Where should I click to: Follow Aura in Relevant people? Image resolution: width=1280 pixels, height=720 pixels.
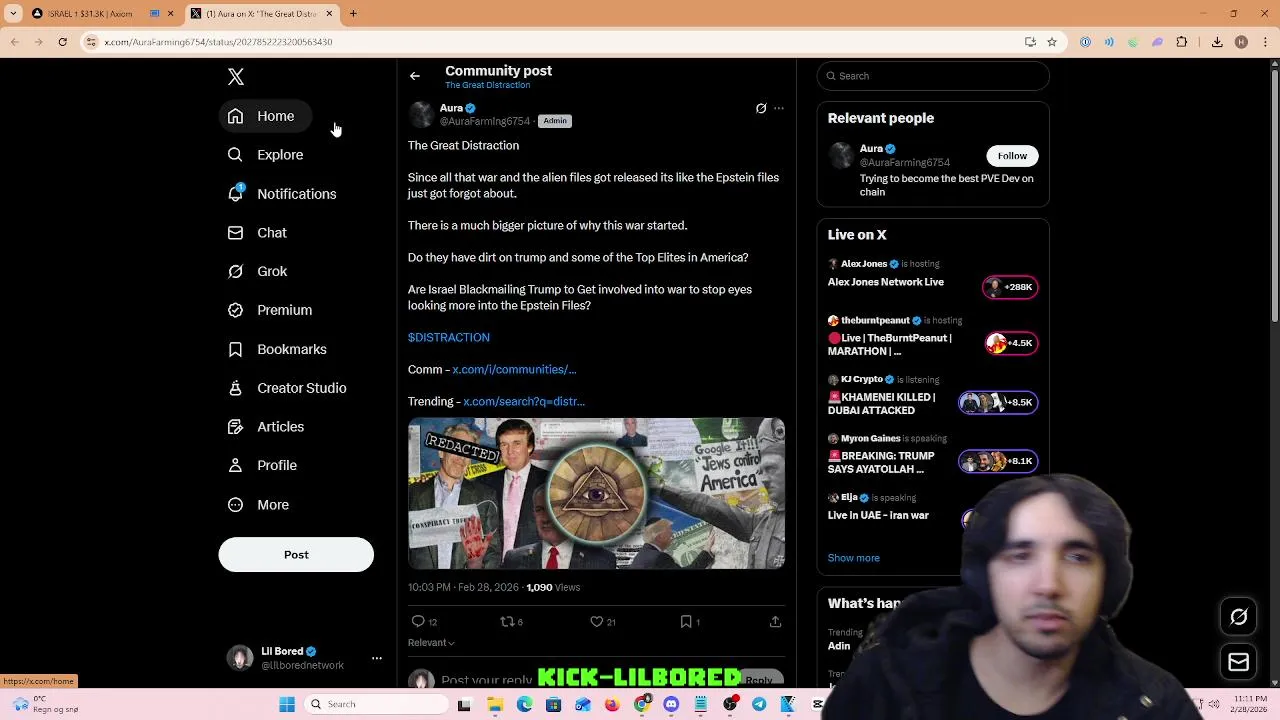click(x=1012, y=156)
